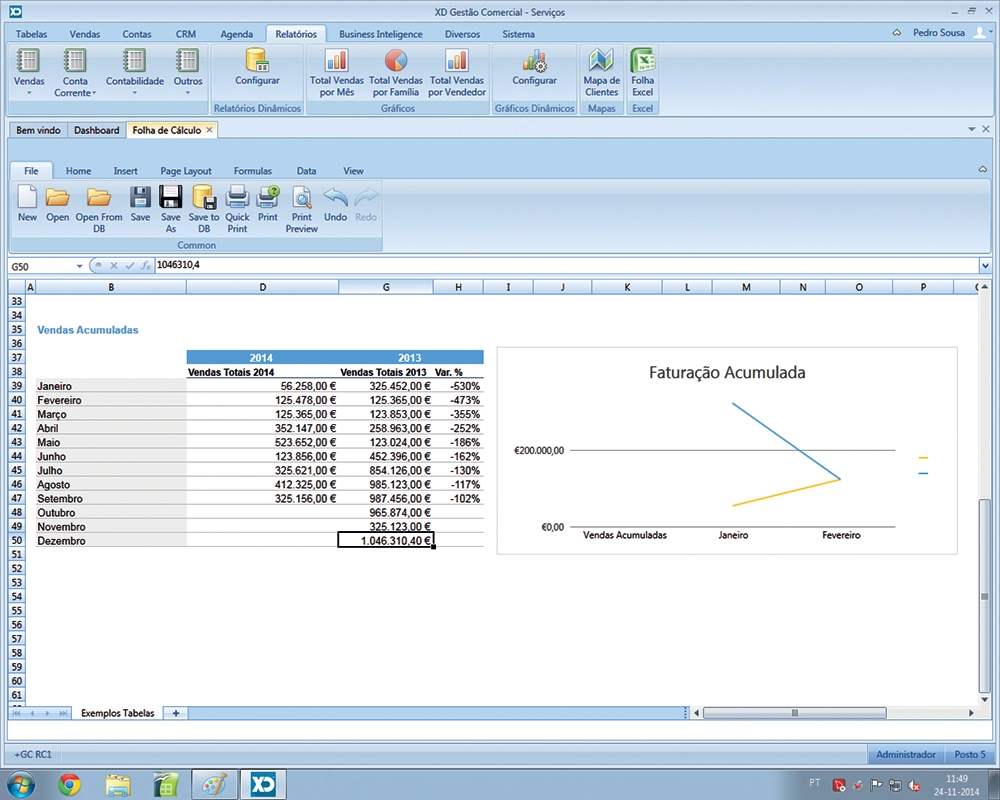
Task: Add a new sheet with plus button
Action: tap(176, 713)
